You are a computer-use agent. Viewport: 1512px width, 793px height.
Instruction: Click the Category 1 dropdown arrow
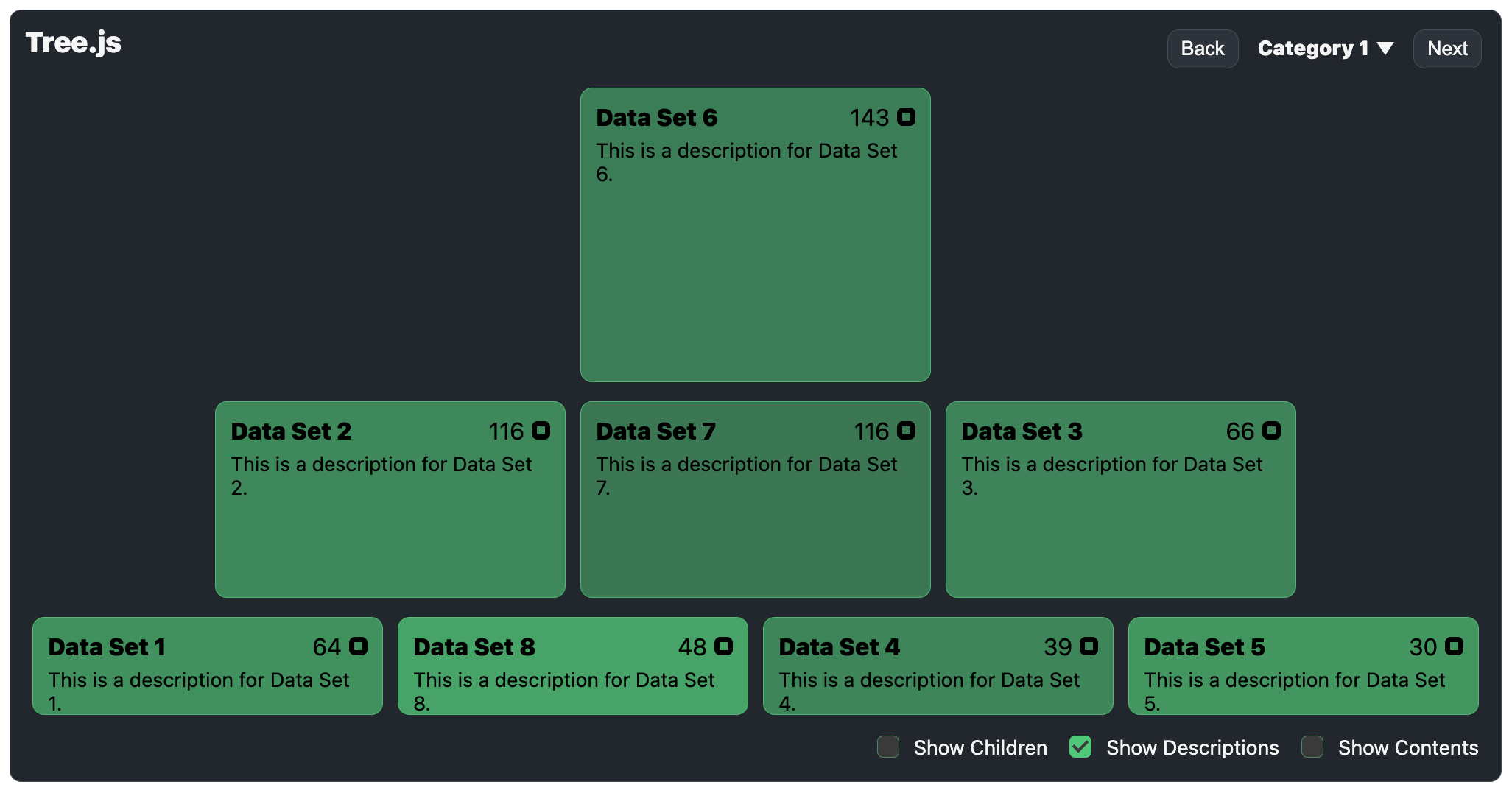pos(1385,49)
